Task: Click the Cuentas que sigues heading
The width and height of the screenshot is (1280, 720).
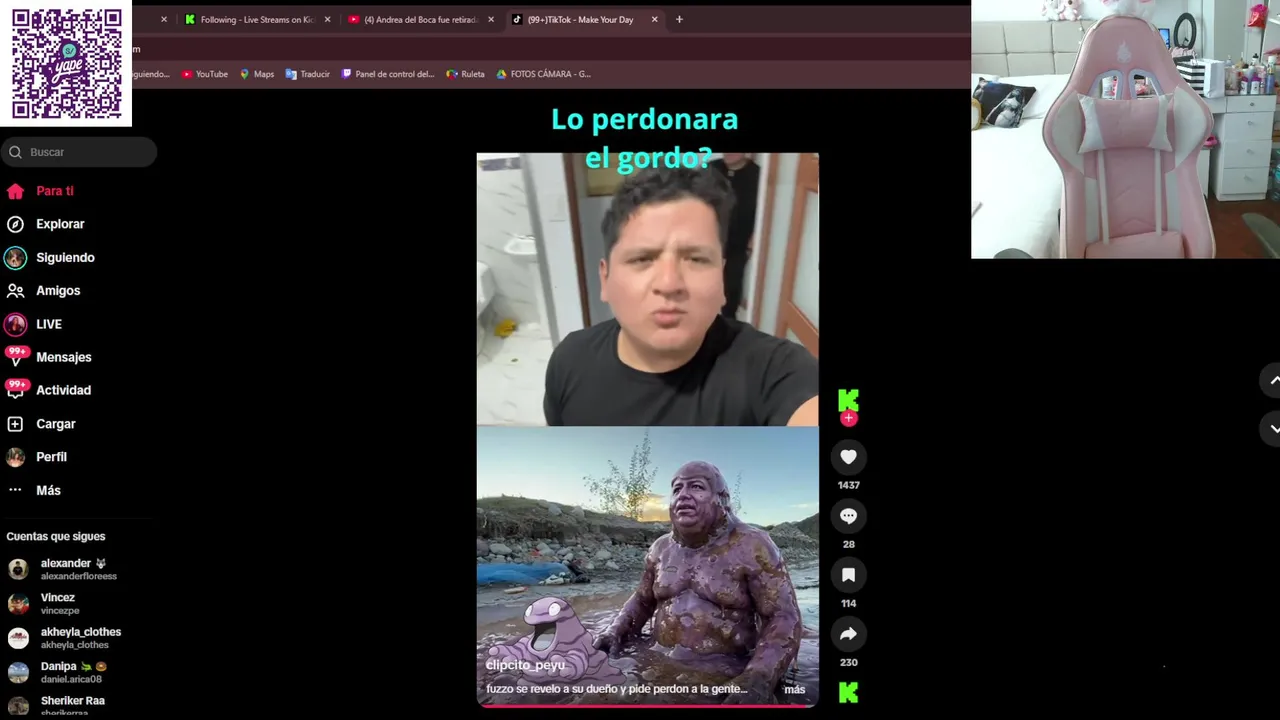Action: coord(56,537)
